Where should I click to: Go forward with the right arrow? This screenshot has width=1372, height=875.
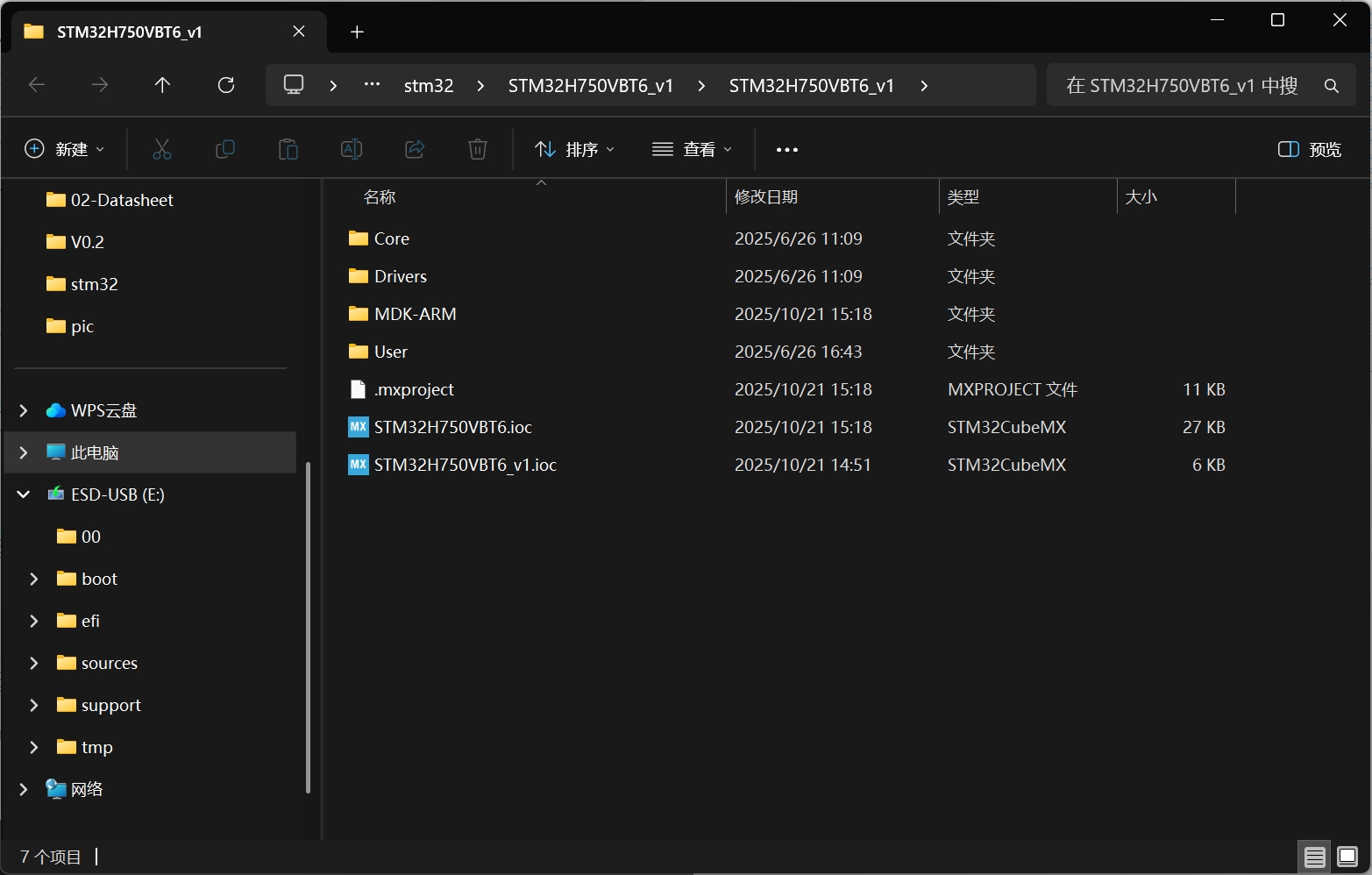(x=100, y=85)
